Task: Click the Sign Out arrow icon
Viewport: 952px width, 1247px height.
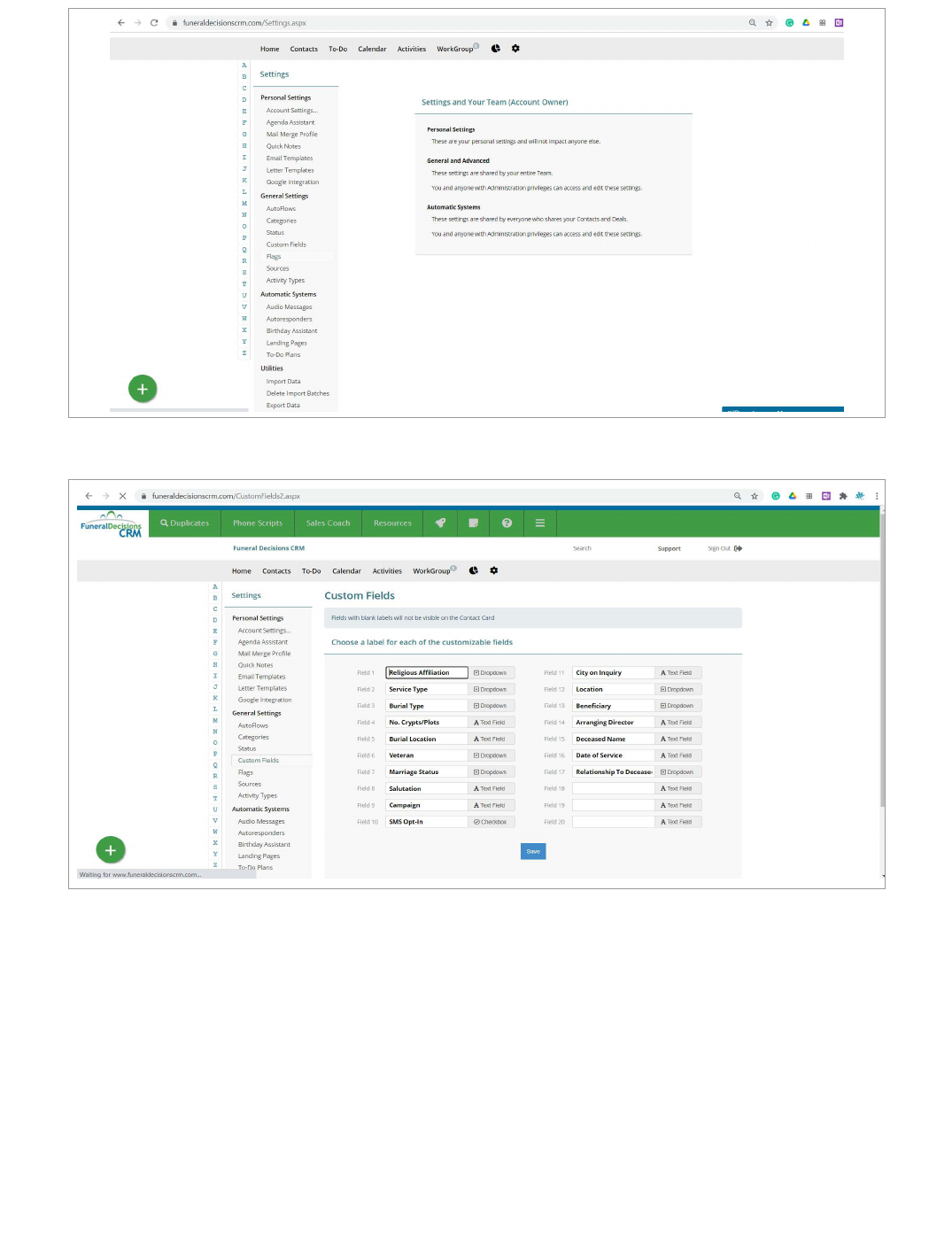Action: [739, 548]
